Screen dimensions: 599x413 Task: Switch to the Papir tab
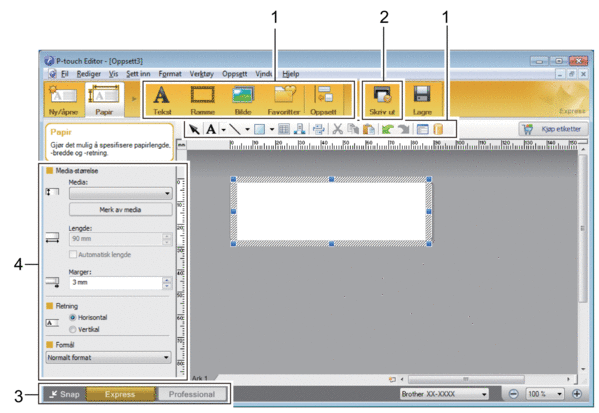click(104, 100)
